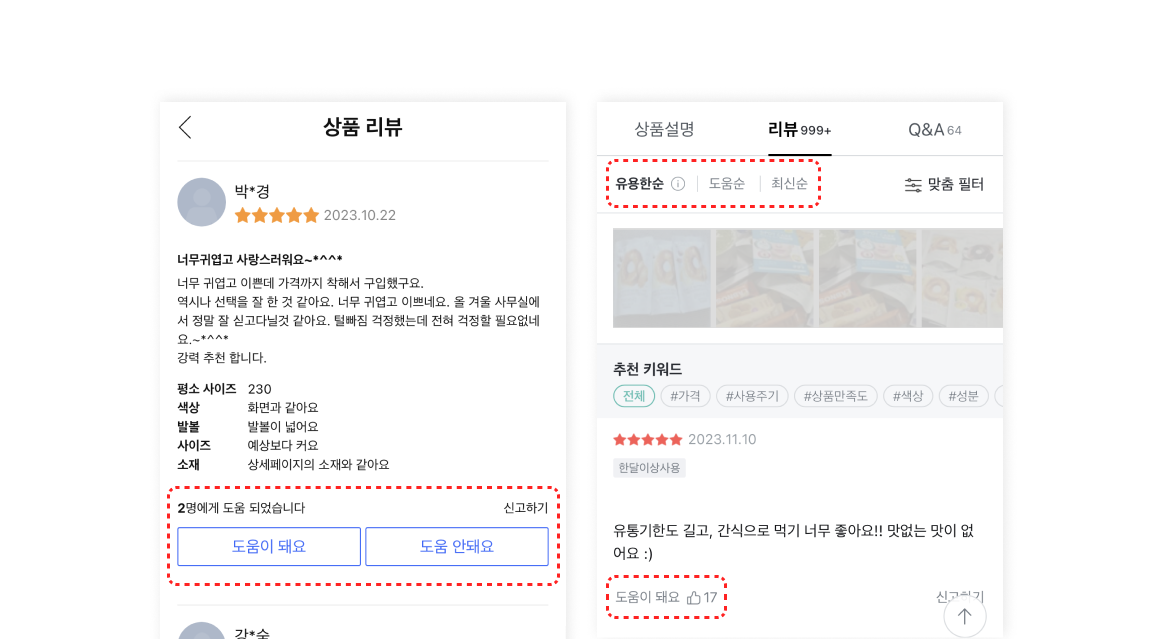Select the #상품만족도 keyword chip

(x=836, y=396)
